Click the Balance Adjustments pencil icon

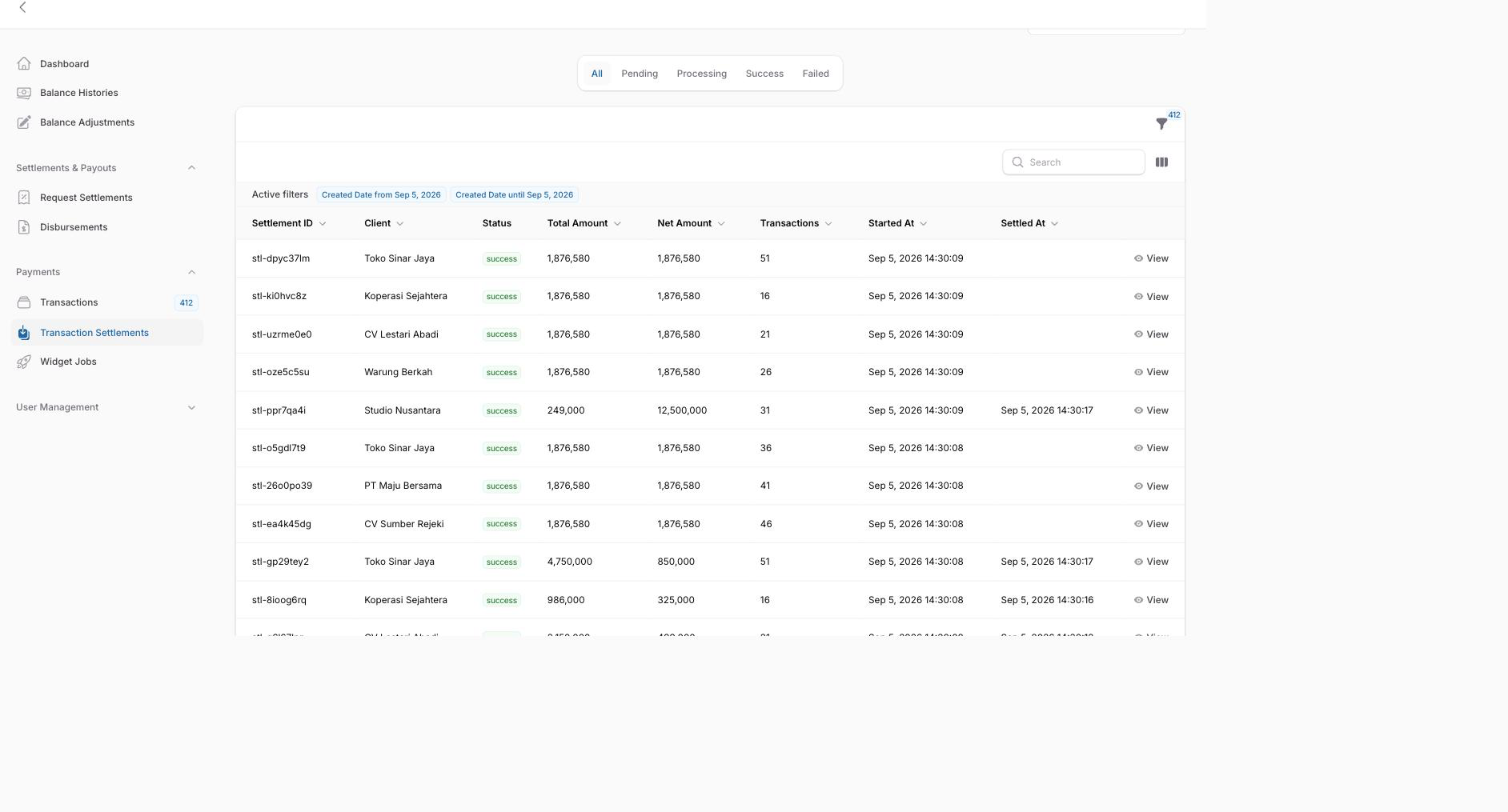(x=24, y=122)
